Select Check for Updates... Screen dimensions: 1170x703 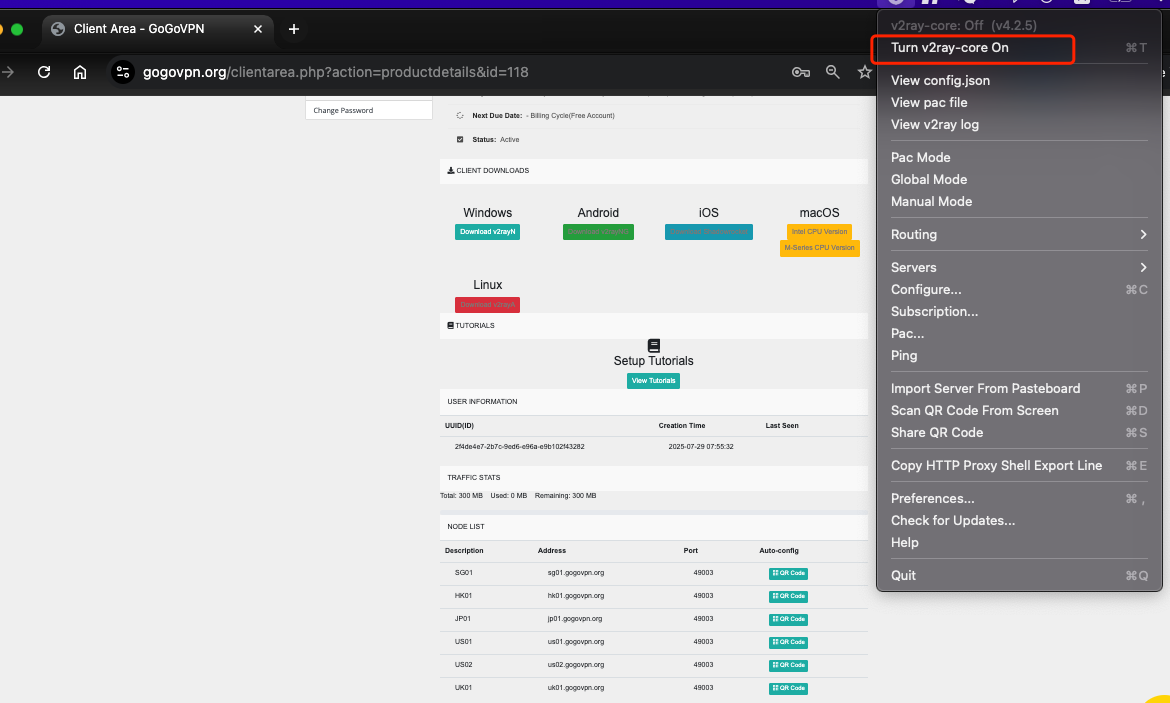tap(1019, 520)
